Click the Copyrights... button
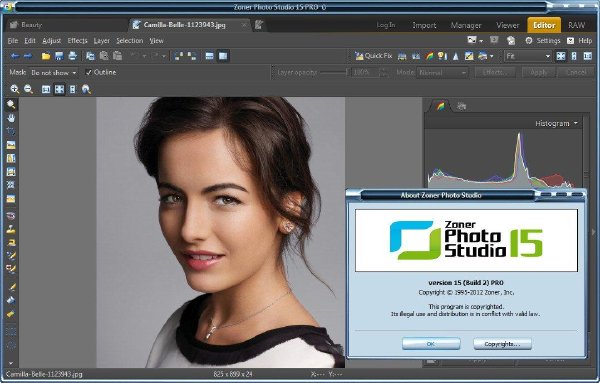Screen dimensions: 600x383 click(x=502, y=344)
